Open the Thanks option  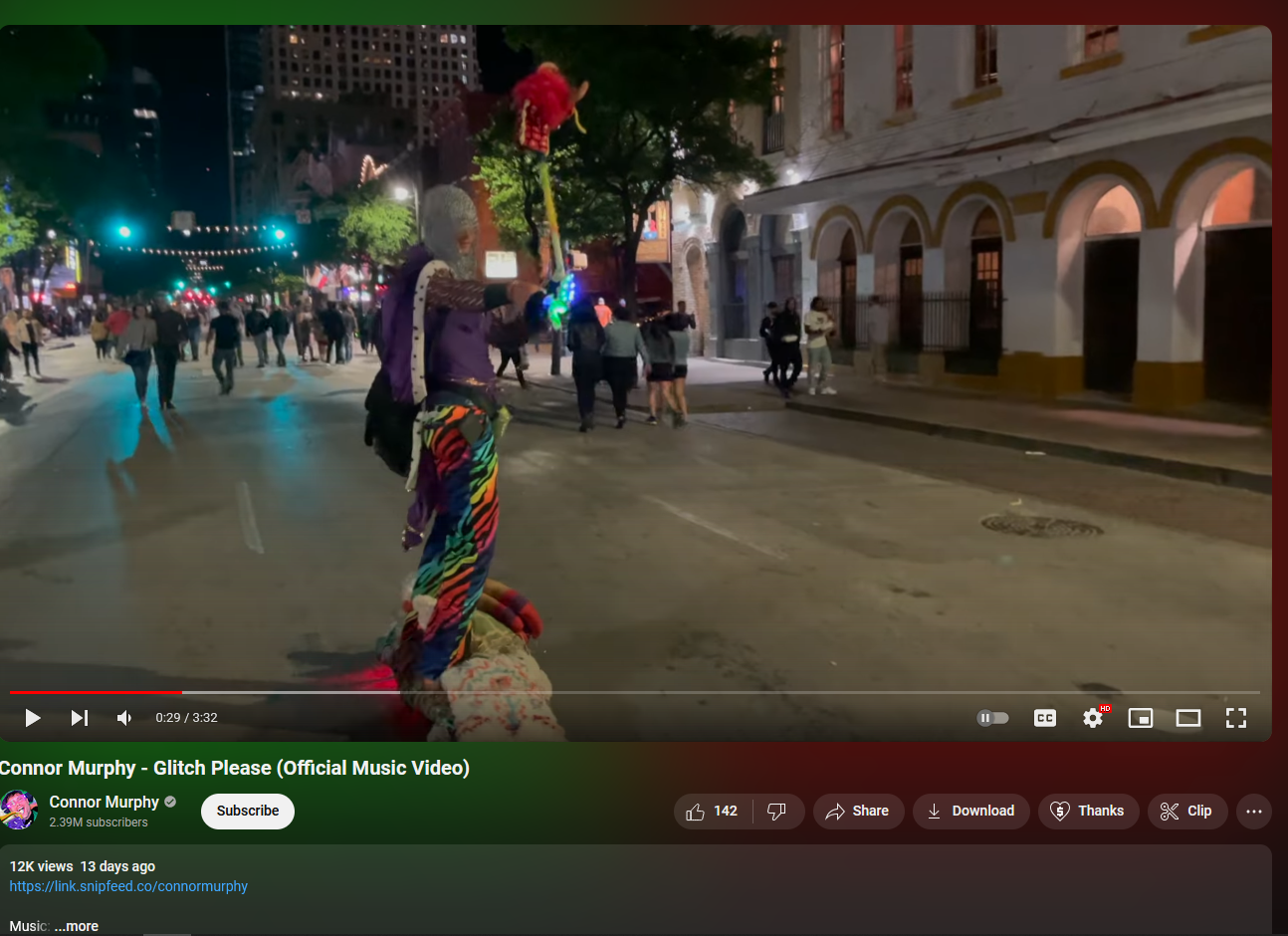pyautogui.click(x=1088, y=811)
